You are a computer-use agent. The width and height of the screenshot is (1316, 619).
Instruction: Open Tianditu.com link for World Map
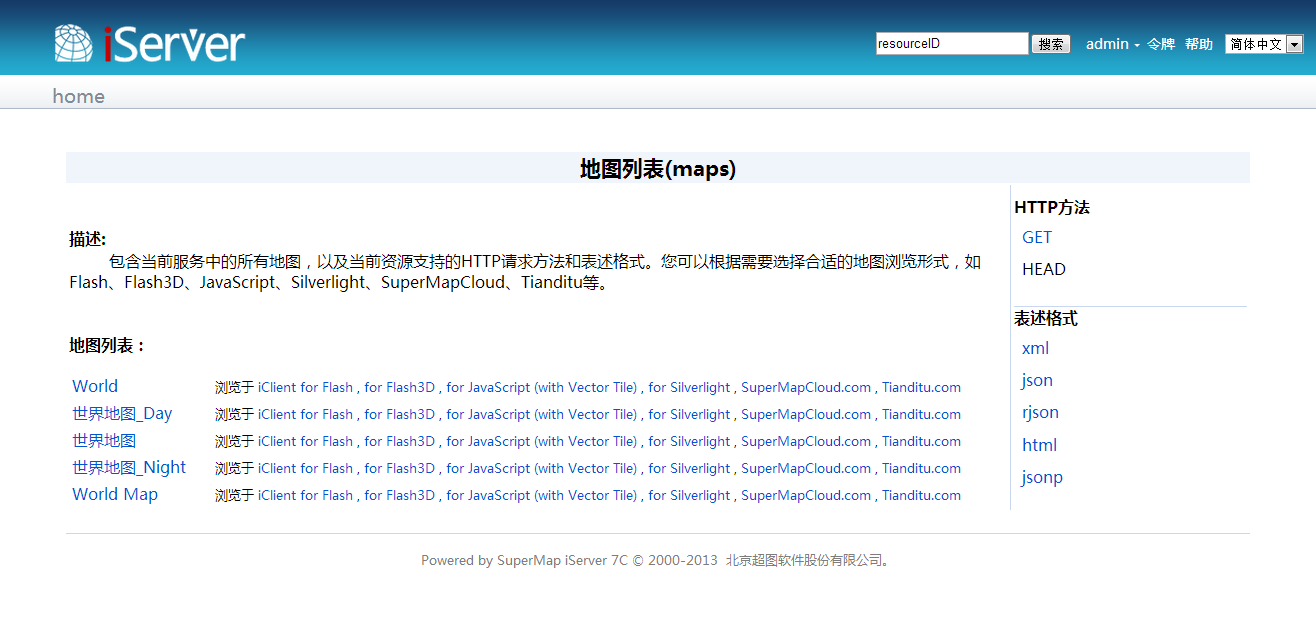[x=921, y=495]
